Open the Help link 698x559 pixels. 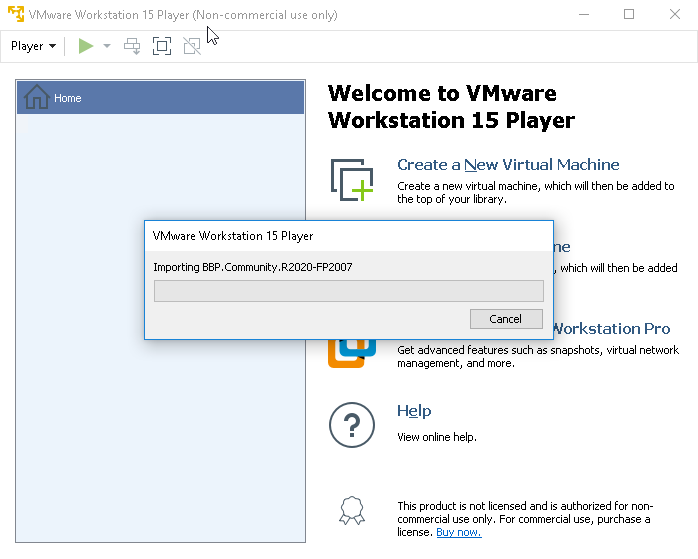pos(414,410)
